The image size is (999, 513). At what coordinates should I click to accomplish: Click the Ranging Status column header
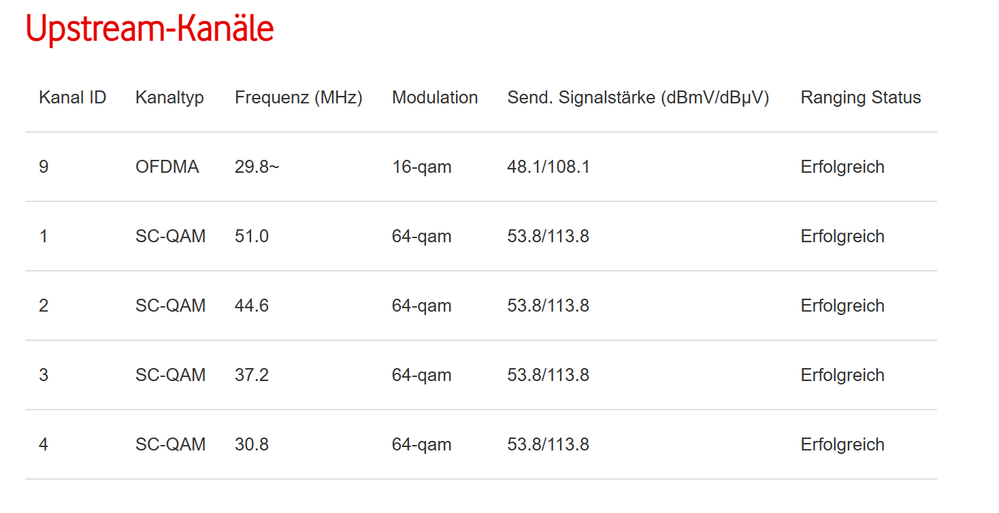point(860,98)
